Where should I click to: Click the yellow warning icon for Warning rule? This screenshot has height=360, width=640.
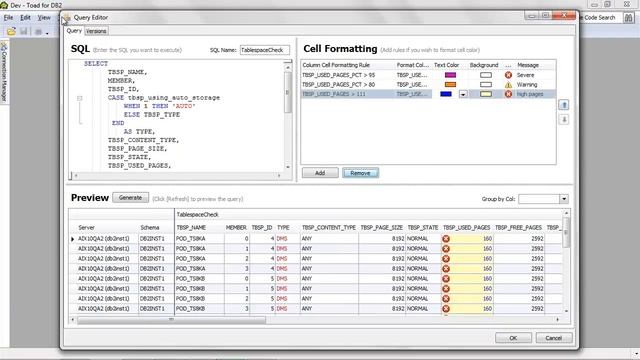coord(508,84)
